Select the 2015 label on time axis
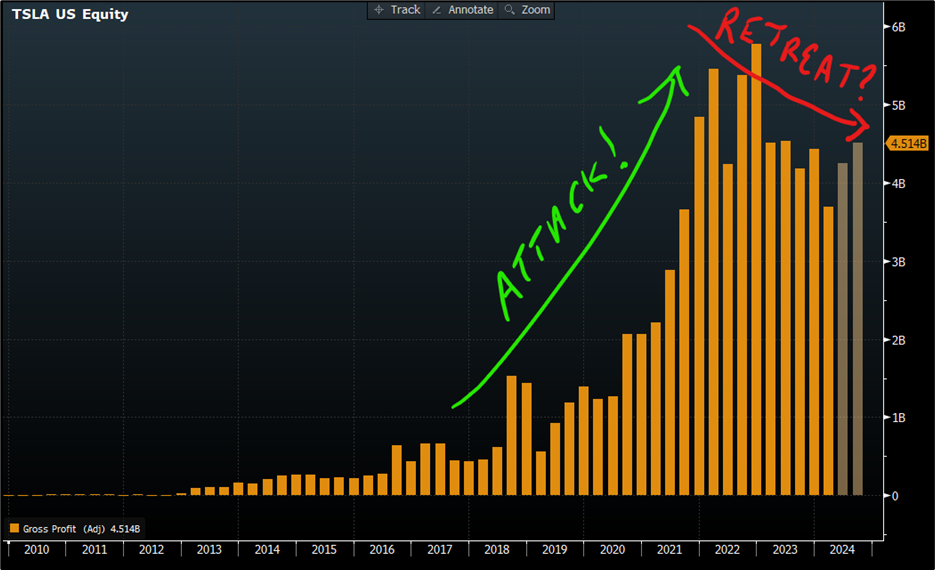This screenshot has width=935, height=570. pos(324,550)
